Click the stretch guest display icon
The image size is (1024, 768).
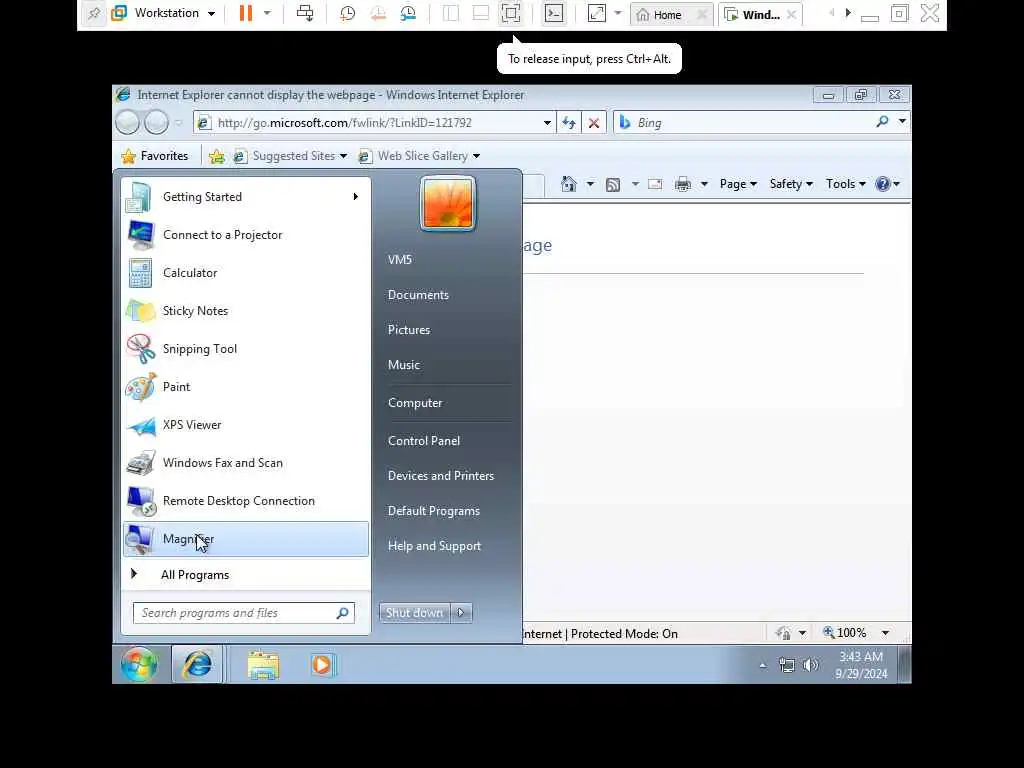[x=597, y=13]
